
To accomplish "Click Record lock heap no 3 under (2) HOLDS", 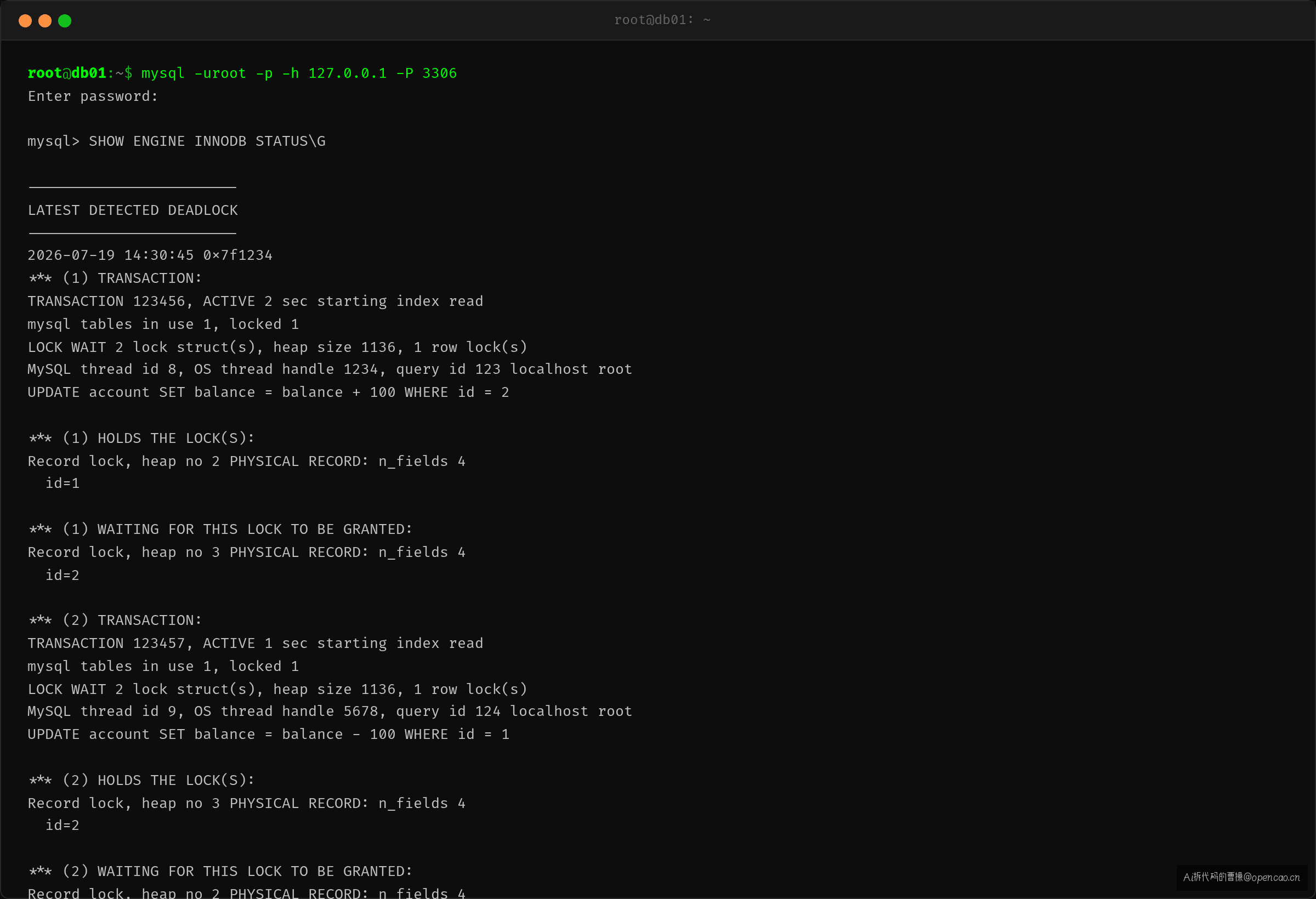I will 246,804.
